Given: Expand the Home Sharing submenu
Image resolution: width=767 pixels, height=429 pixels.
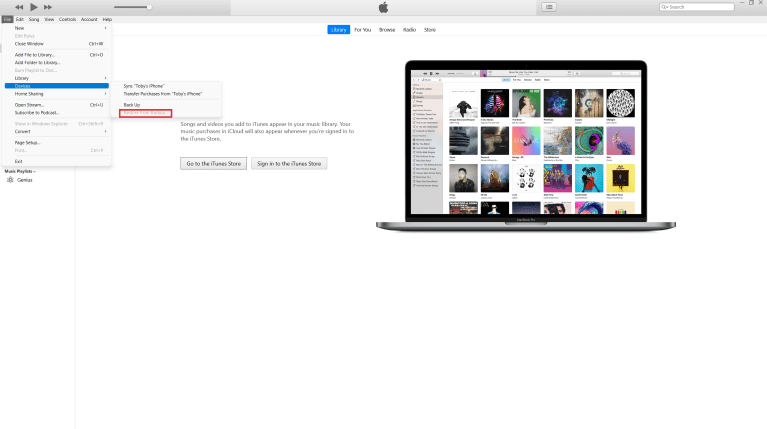Looking at the screenshot, I should [x=57, y=94].
